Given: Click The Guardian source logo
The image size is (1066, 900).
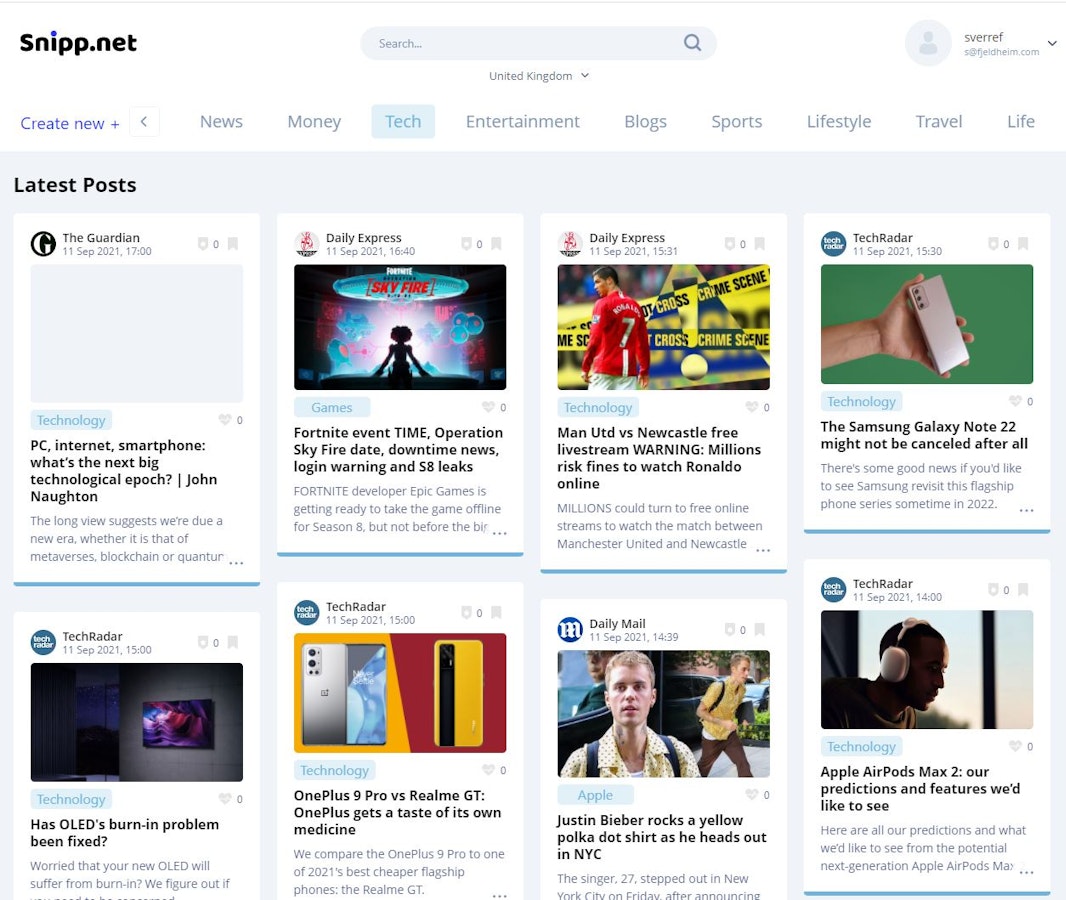Looking at the screenshot, I should point(43,244).
